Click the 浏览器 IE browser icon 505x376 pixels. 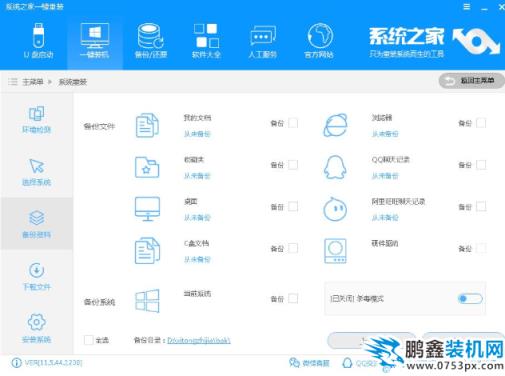coord(335,125)
